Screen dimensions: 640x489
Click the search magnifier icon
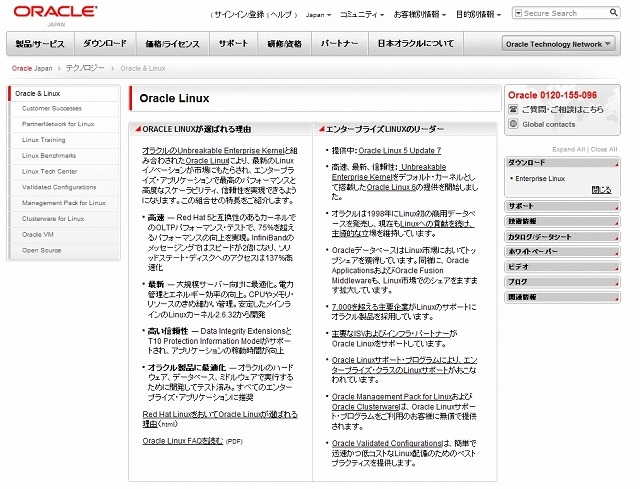pyautogui.click(x=613, y=13)
